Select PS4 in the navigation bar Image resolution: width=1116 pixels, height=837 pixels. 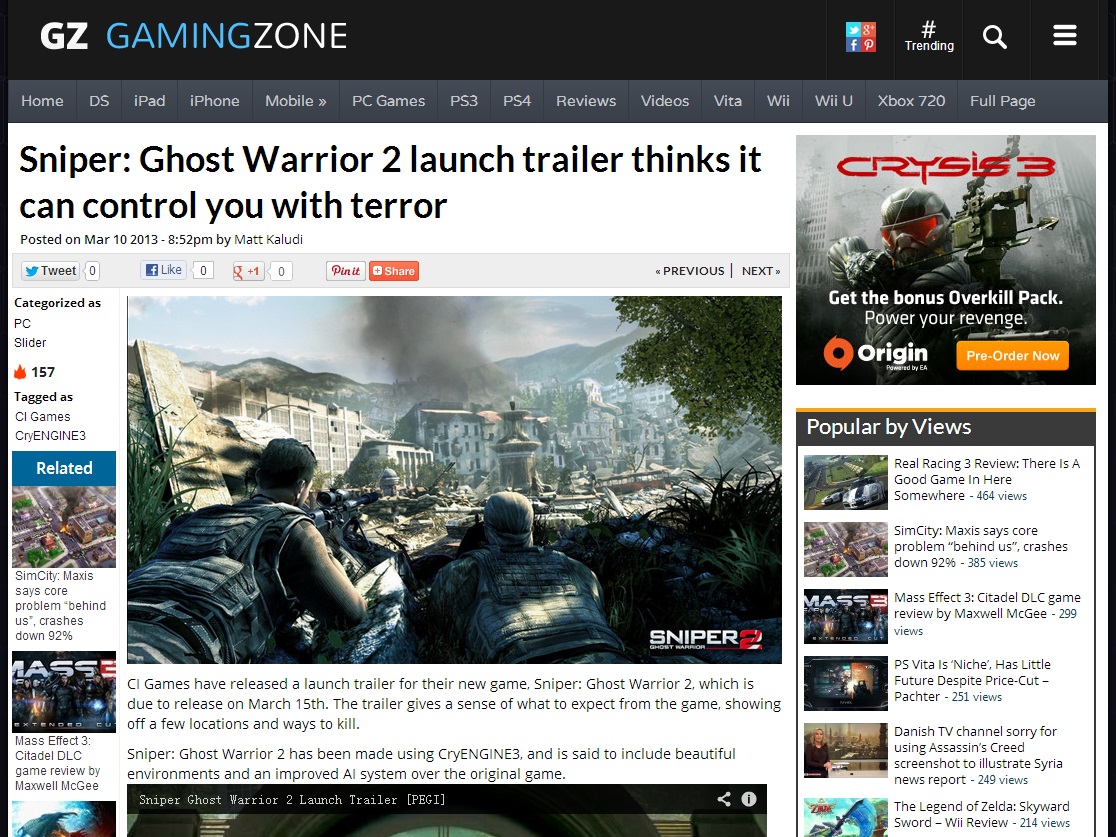pos(517,101)
